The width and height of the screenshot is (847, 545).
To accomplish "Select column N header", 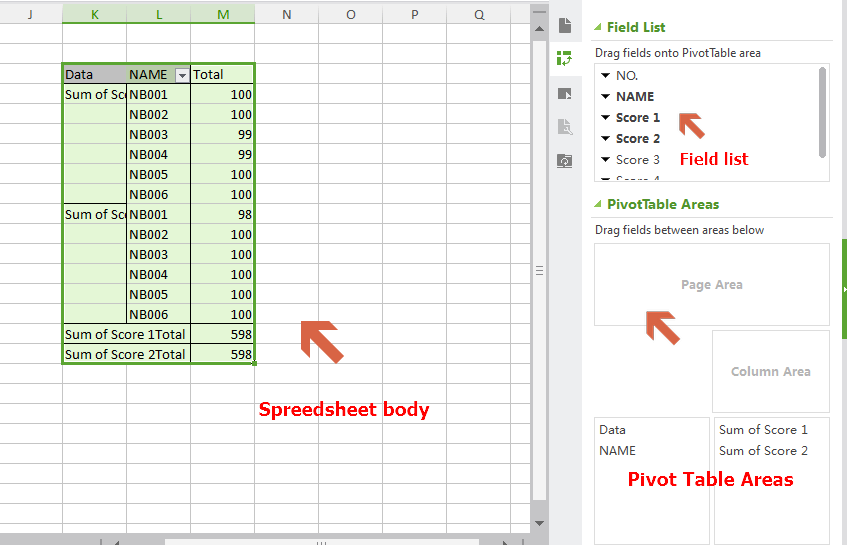I will pyautogui.click(x=286, y=15).
